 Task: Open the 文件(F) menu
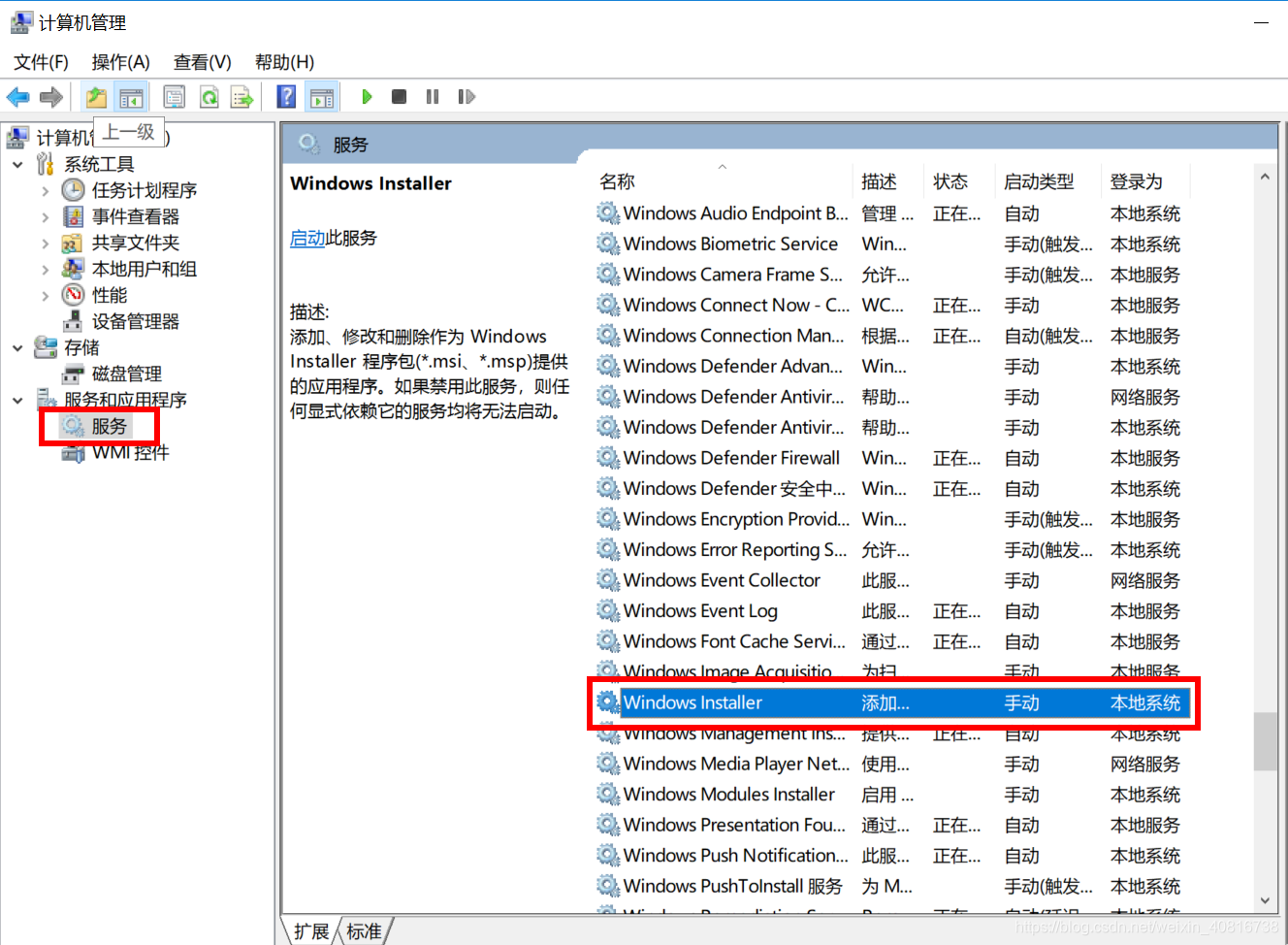[x=41, y=62]
